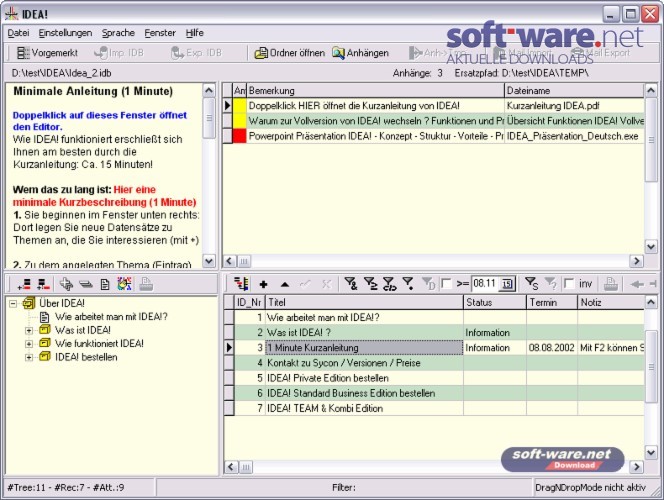
Task: Open the Einstellungen menu
Action: pyautogui.click(x=65, y=33)
